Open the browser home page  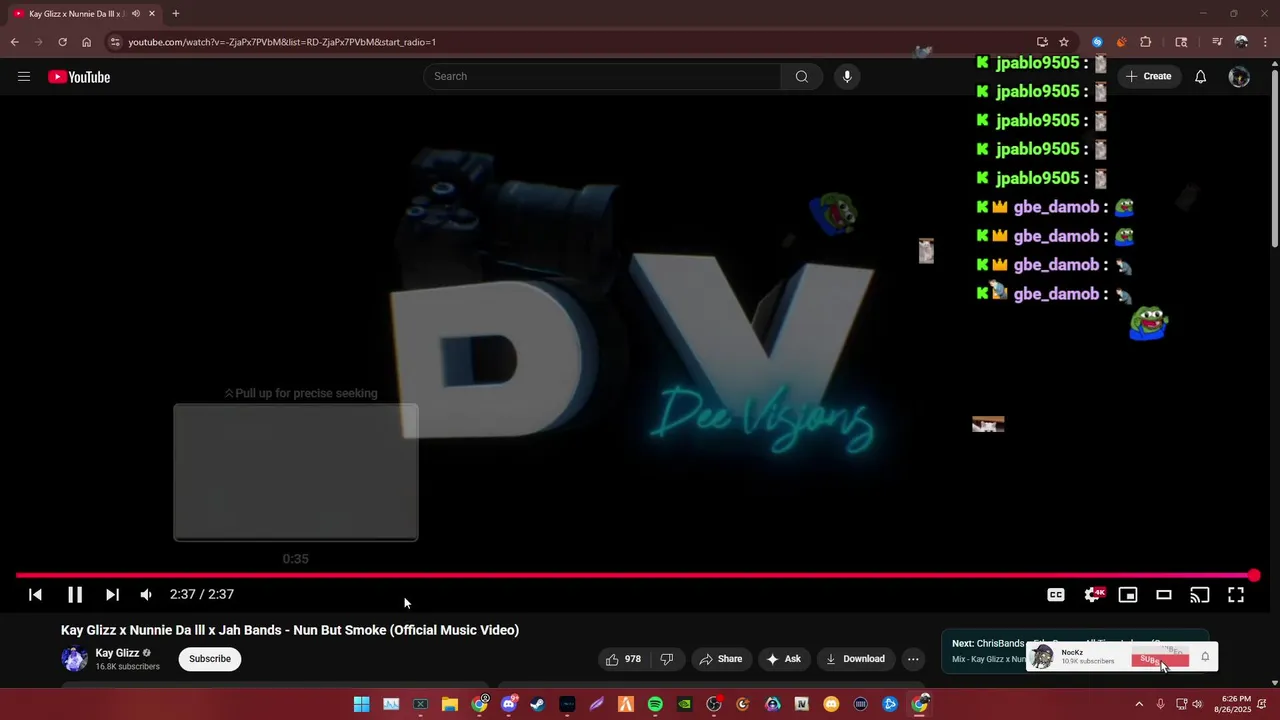tap(87, 42)
